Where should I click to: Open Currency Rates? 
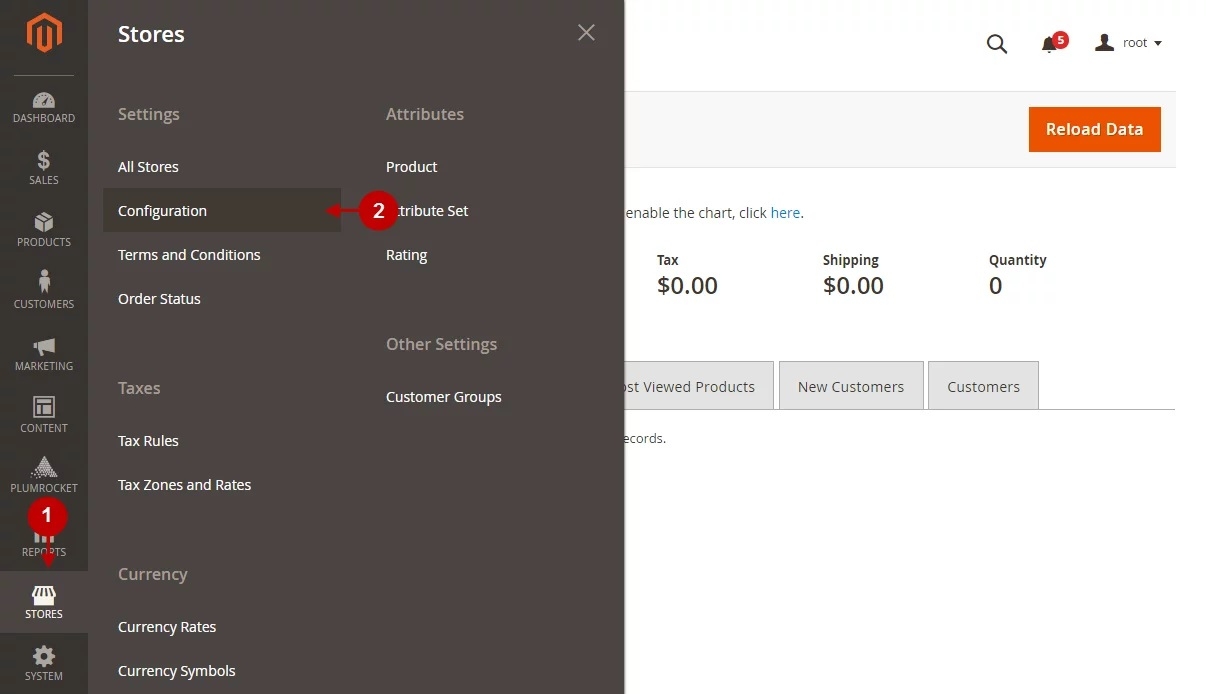[x=167, y=627]
